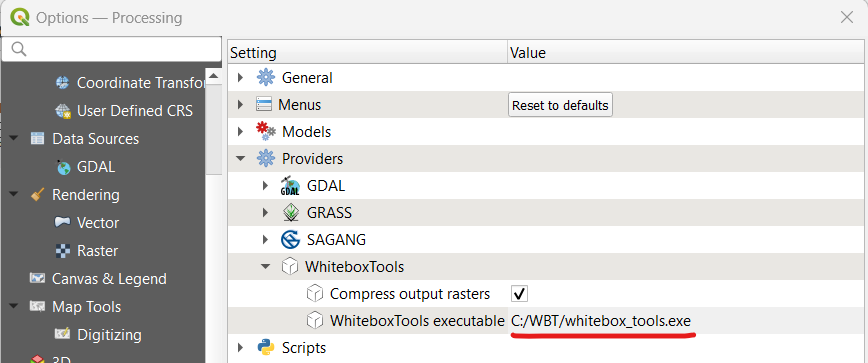The width and height of the screenshot is (868, 363).
Task: Click the GDAL globe icon in the sidebar
Action: 63,167
